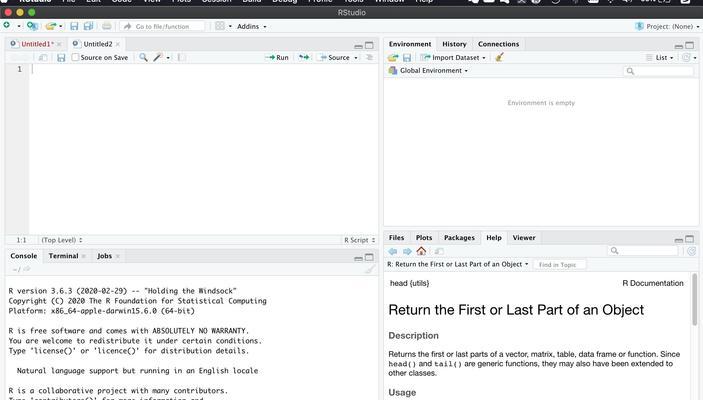Switch to the Files tab
Viewport: 703px width, 400px height.
click(x=396, y=238)
